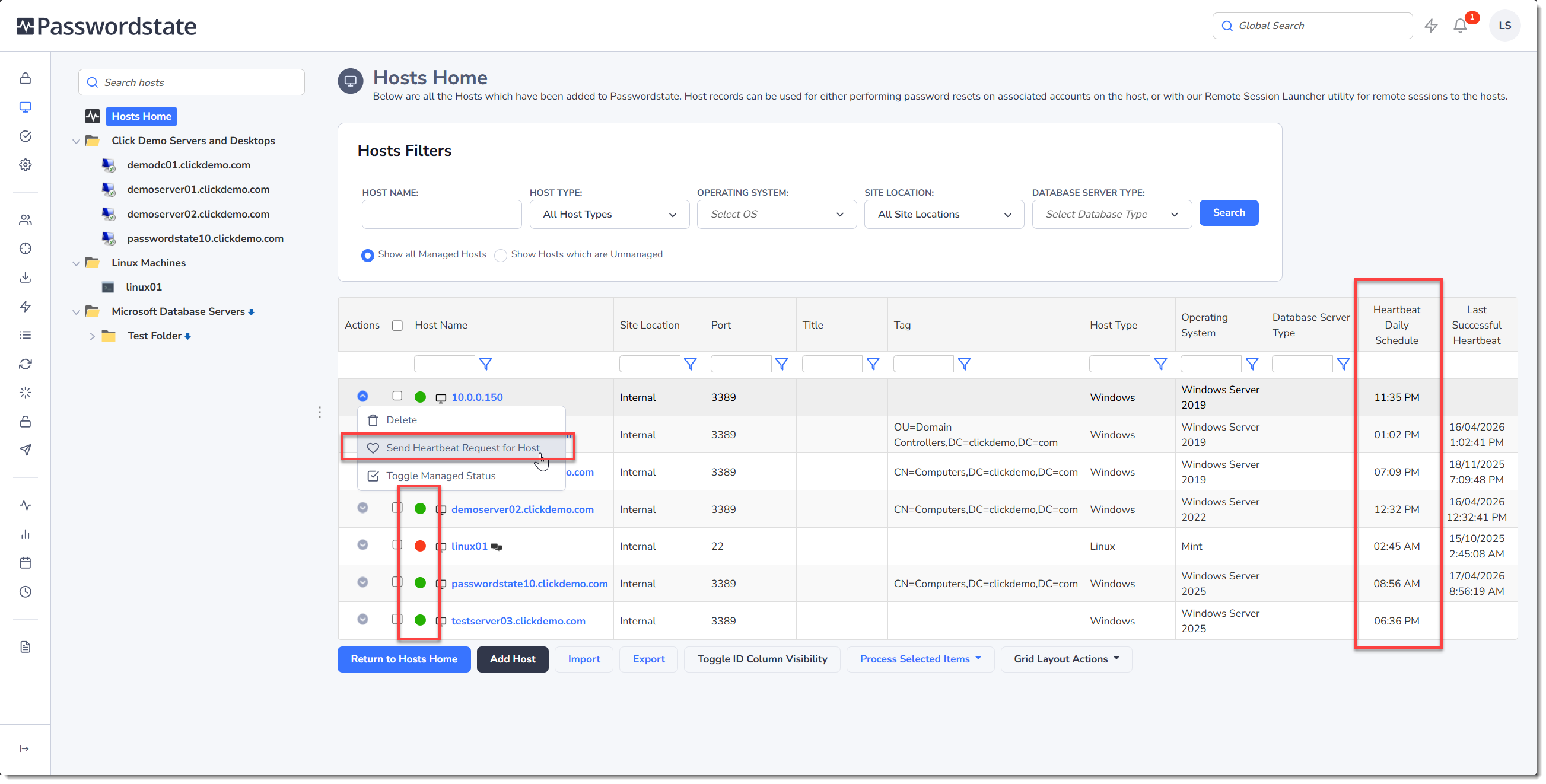This screenshot has width=1546, height=784.
Task: Open the calendar icon in sidebar
Action: (25, 563)
